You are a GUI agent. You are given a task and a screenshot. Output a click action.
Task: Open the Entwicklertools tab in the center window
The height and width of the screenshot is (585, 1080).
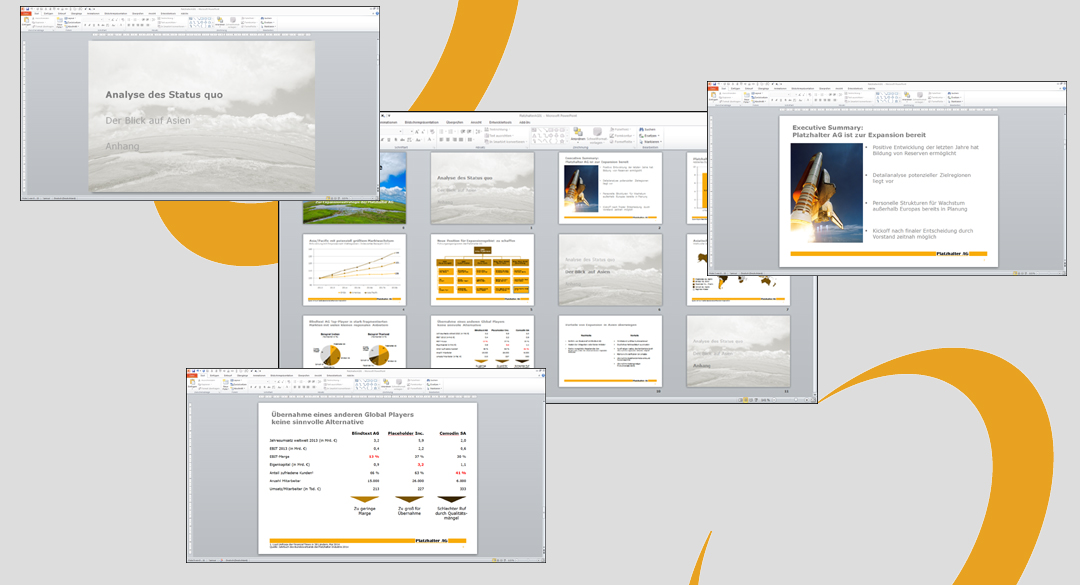click(500, 122)
